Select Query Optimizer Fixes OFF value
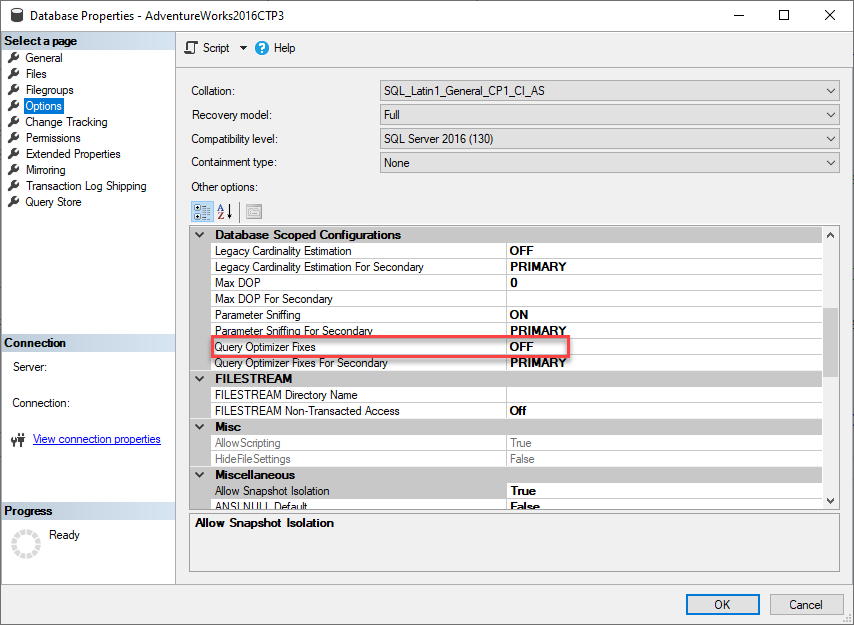This screenshot has height=625, width=854. (664, 347)
